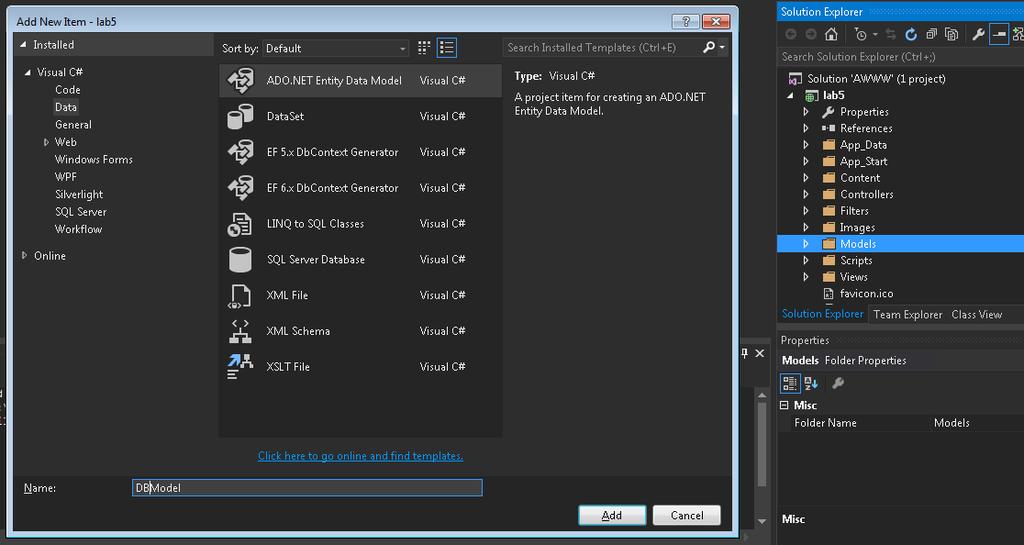Select Views folder in Solution Explorer
The width and height of the screenshot is (1024, 545).
(854, 277)
